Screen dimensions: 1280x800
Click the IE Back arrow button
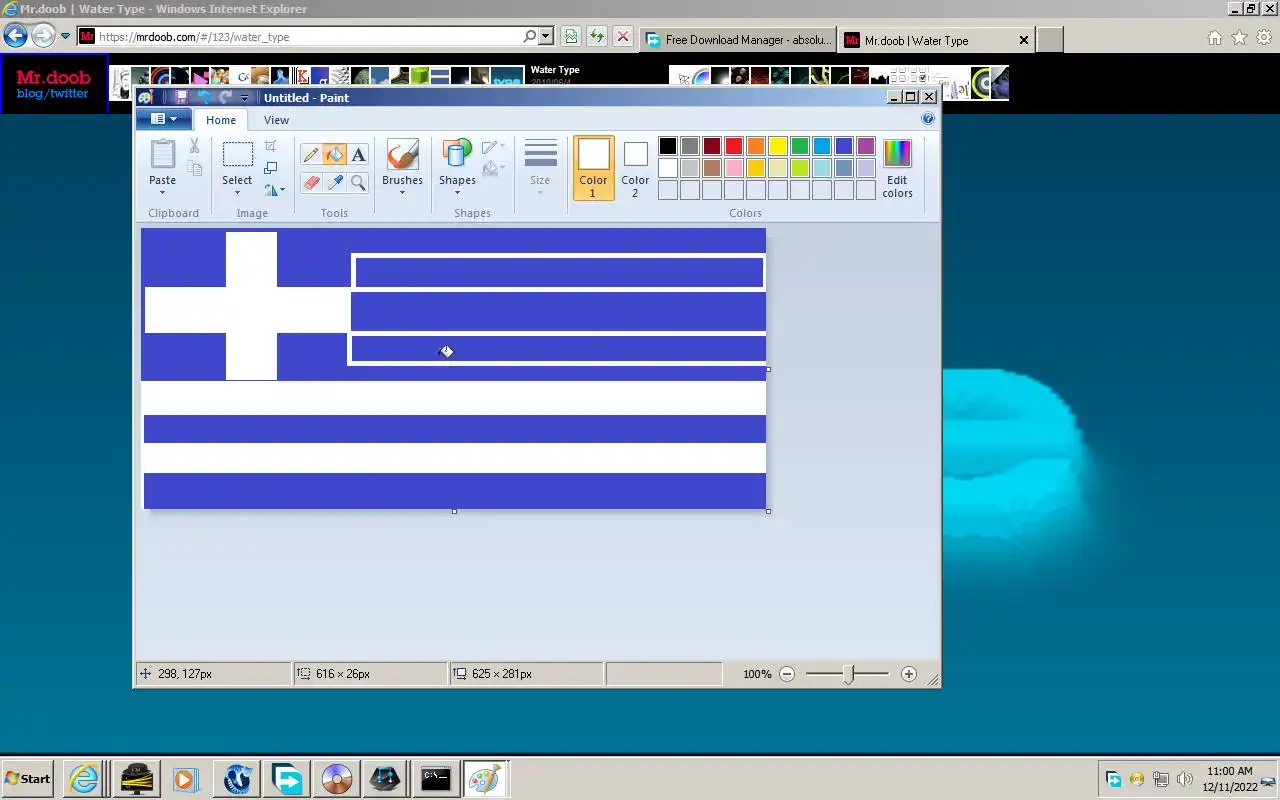[15, 36]
